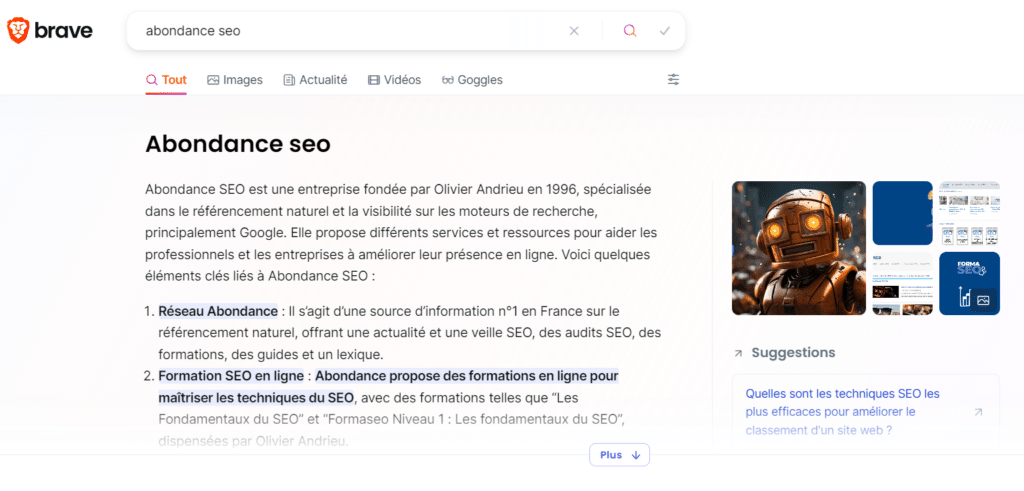This screenshot has width=1024, height=491.
Task: Click the suggestion about SEO techniques
Action: click(843, 412)
